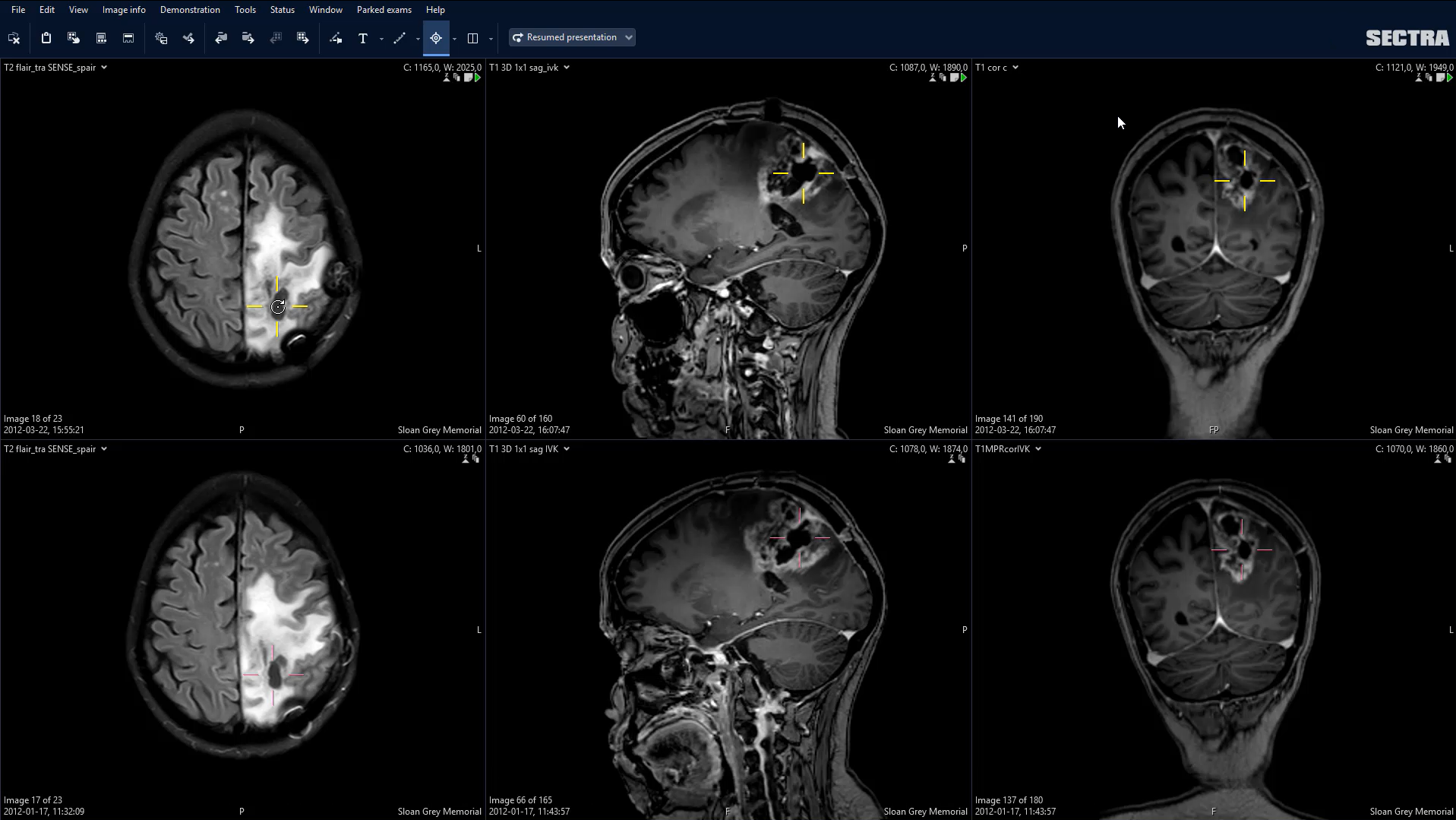The width and height of the screenshot is (1456, 820).
Task: Click the close examination icon
Action: pyautogui.click(x=14, y=37)
